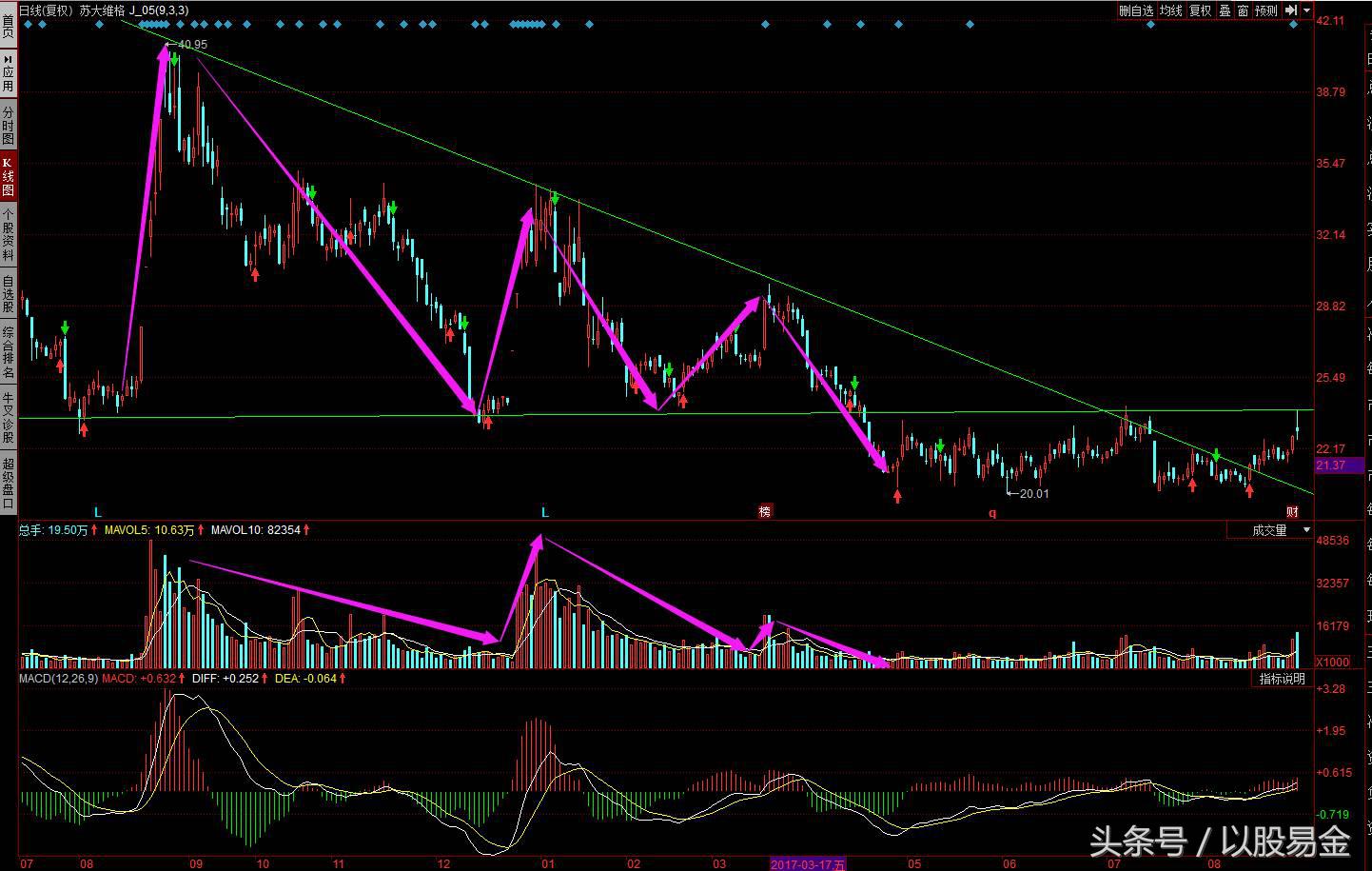Image resolution: width=1372 pixels, height=871 pixels.
Task: Open the 应用 panel in the left sidebar
Action: tap(9, 73)
